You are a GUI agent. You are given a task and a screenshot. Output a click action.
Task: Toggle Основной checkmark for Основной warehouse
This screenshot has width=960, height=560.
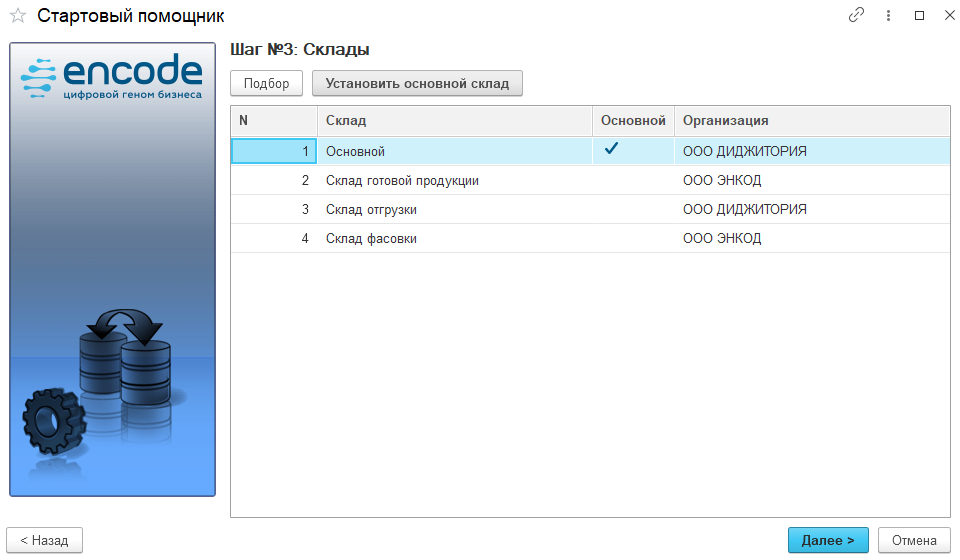(x=612, y=150)
